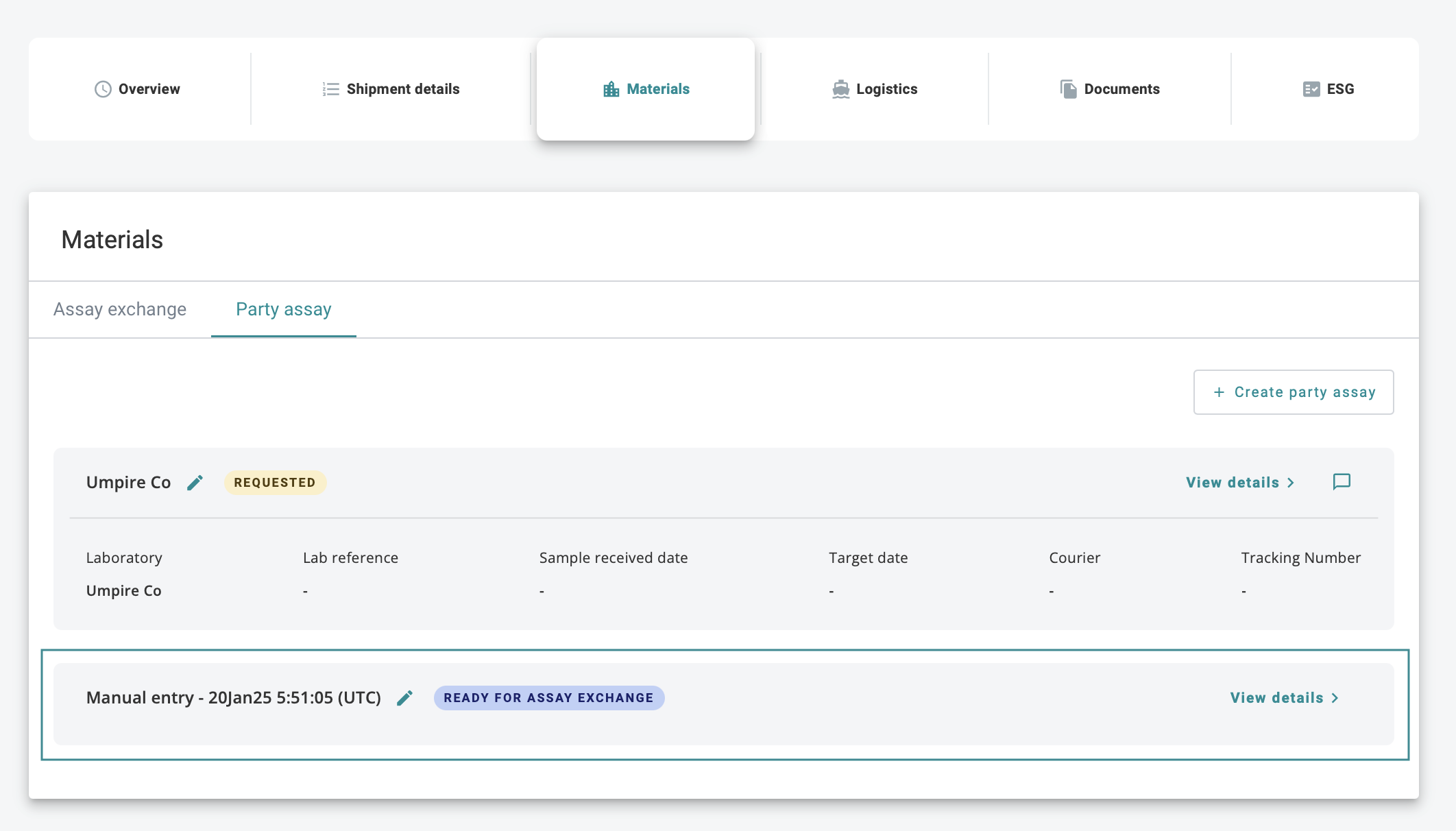Edit Manual entry name with pencil icon
This screenshot has width=1456, height=831.
(x=405, y=698)
